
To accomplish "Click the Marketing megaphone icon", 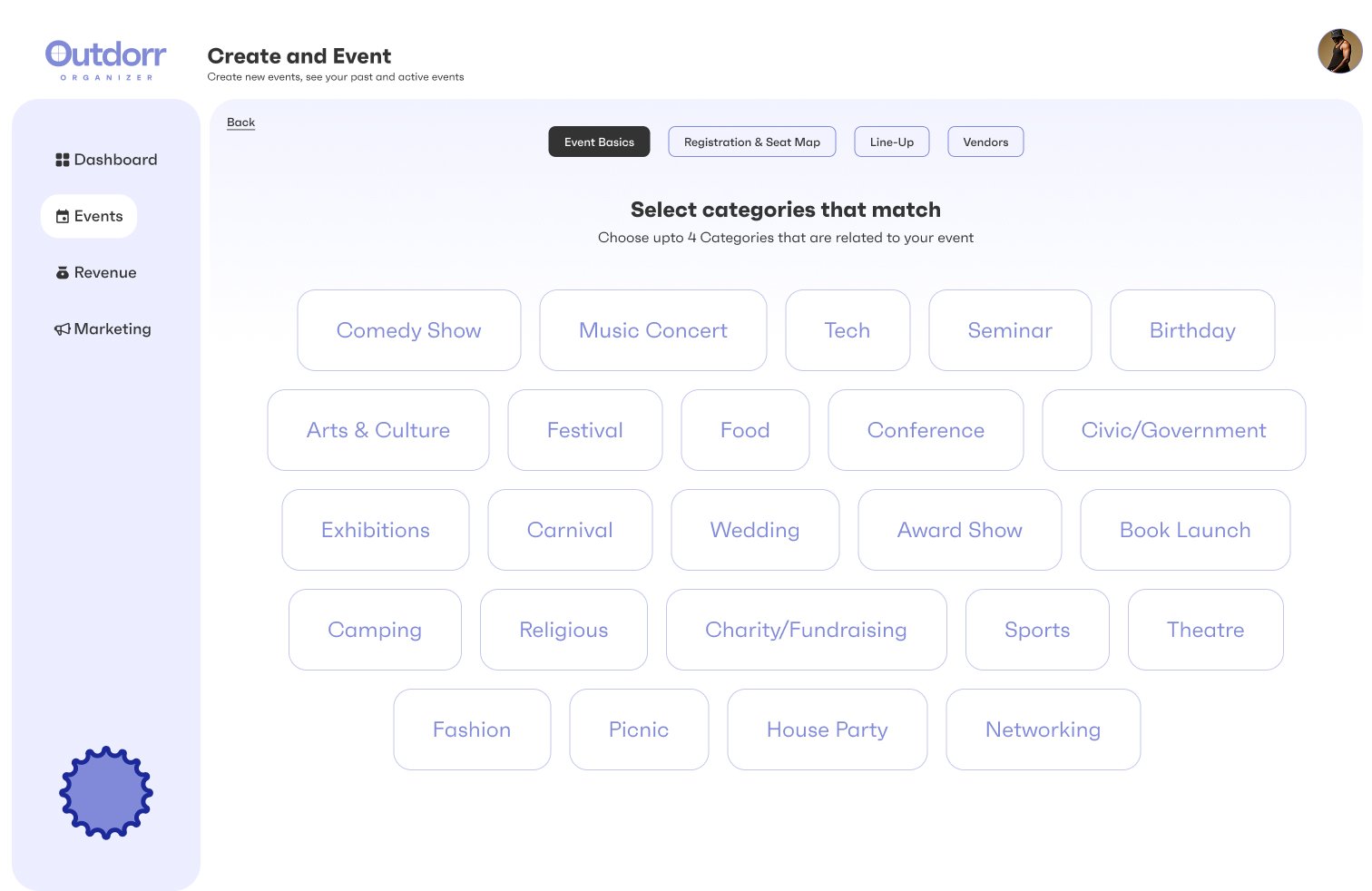I will (x=62, y=328).
